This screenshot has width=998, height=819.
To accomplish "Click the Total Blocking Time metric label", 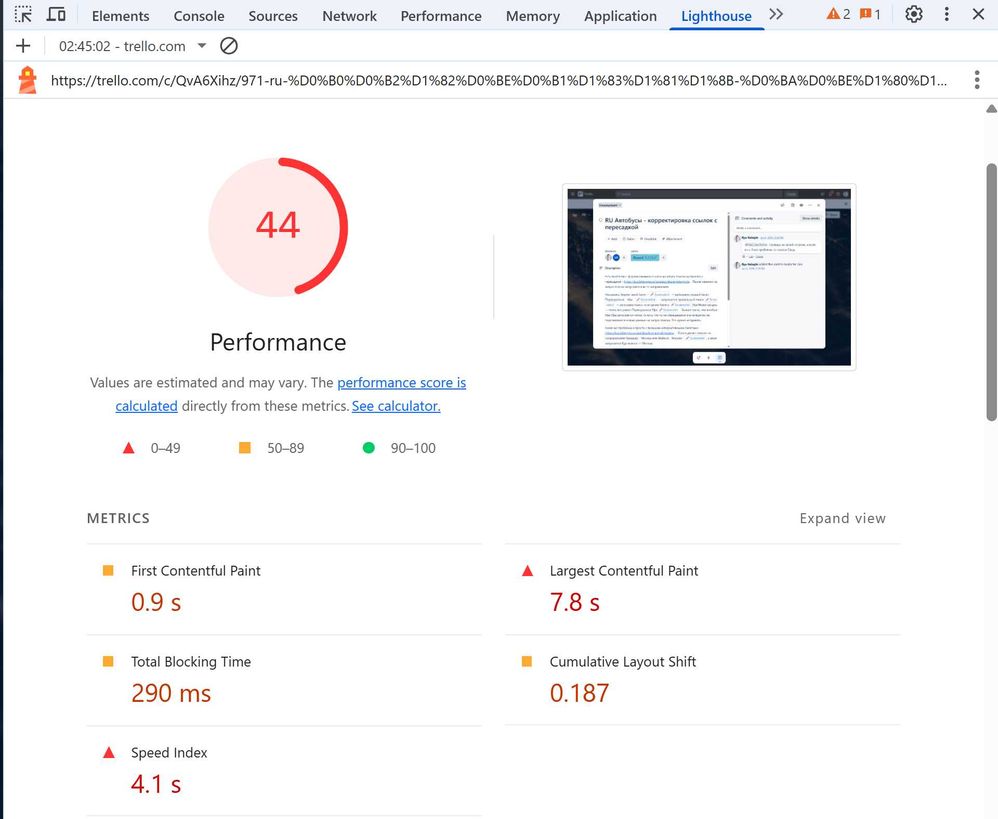I will pyautogui.click(x=191, y=662).
